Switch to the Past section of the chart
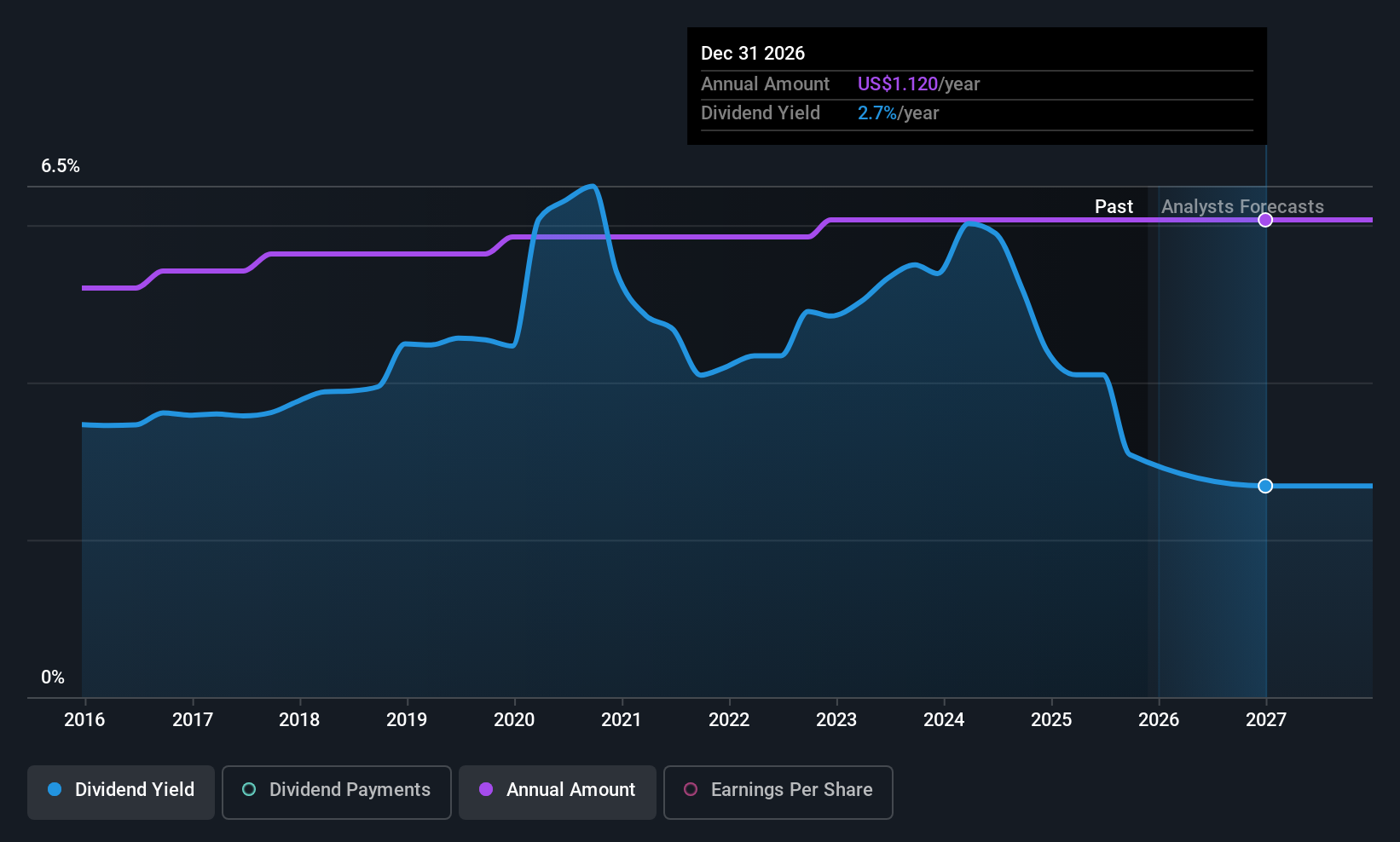The height and width of the screenshot is (842, 1400). [1114, 206]
